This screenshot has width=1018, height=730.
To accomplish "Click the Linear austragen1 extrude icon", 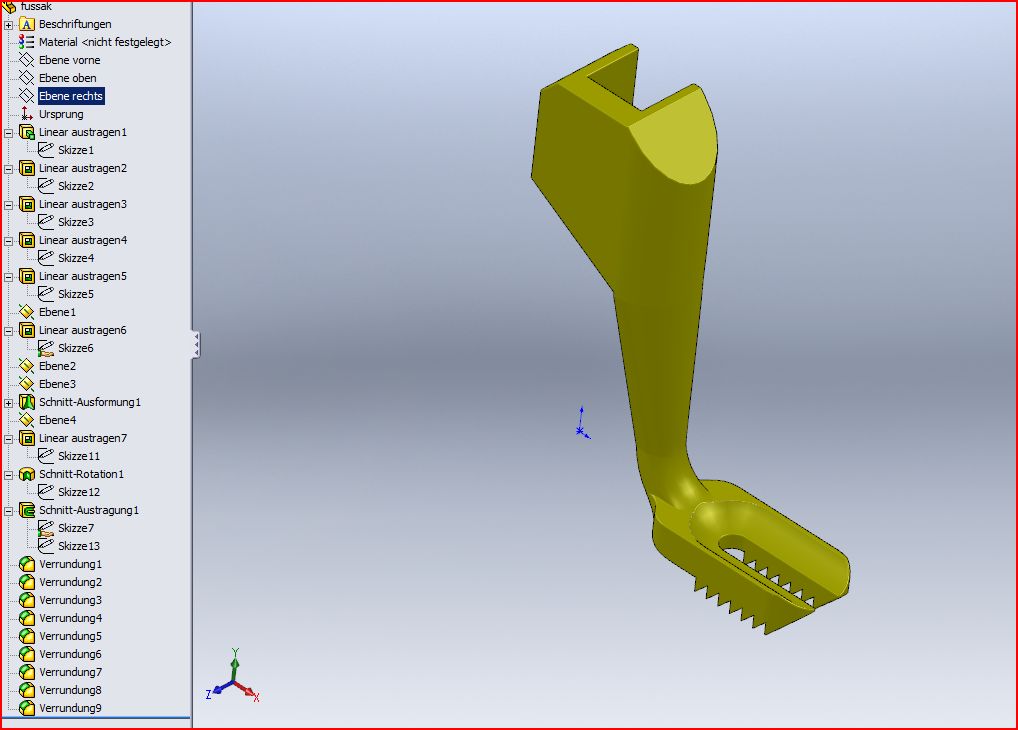I will click(27, 132).
